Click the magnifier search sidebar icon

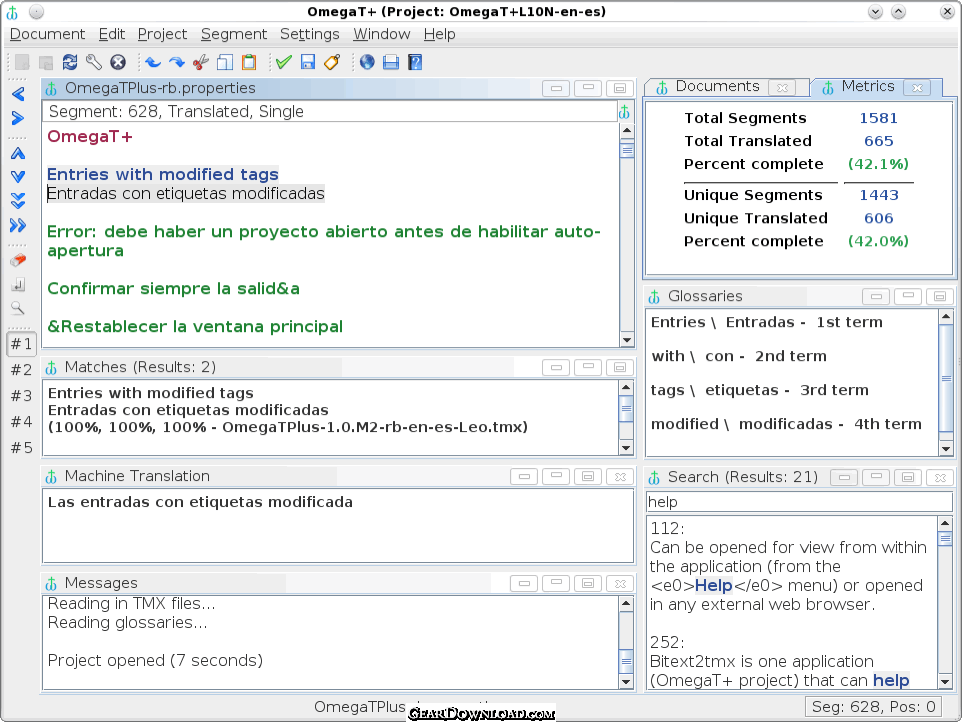click(x=18, y=308)
